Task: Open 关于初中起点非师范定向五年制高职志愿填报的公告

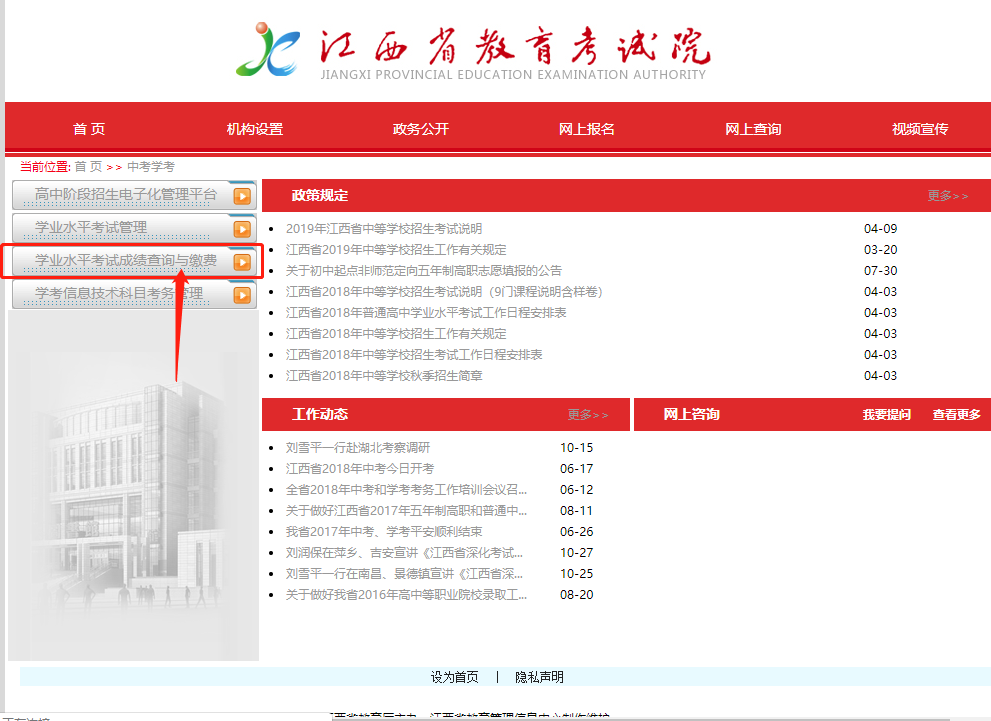Action: click(423, 270)
